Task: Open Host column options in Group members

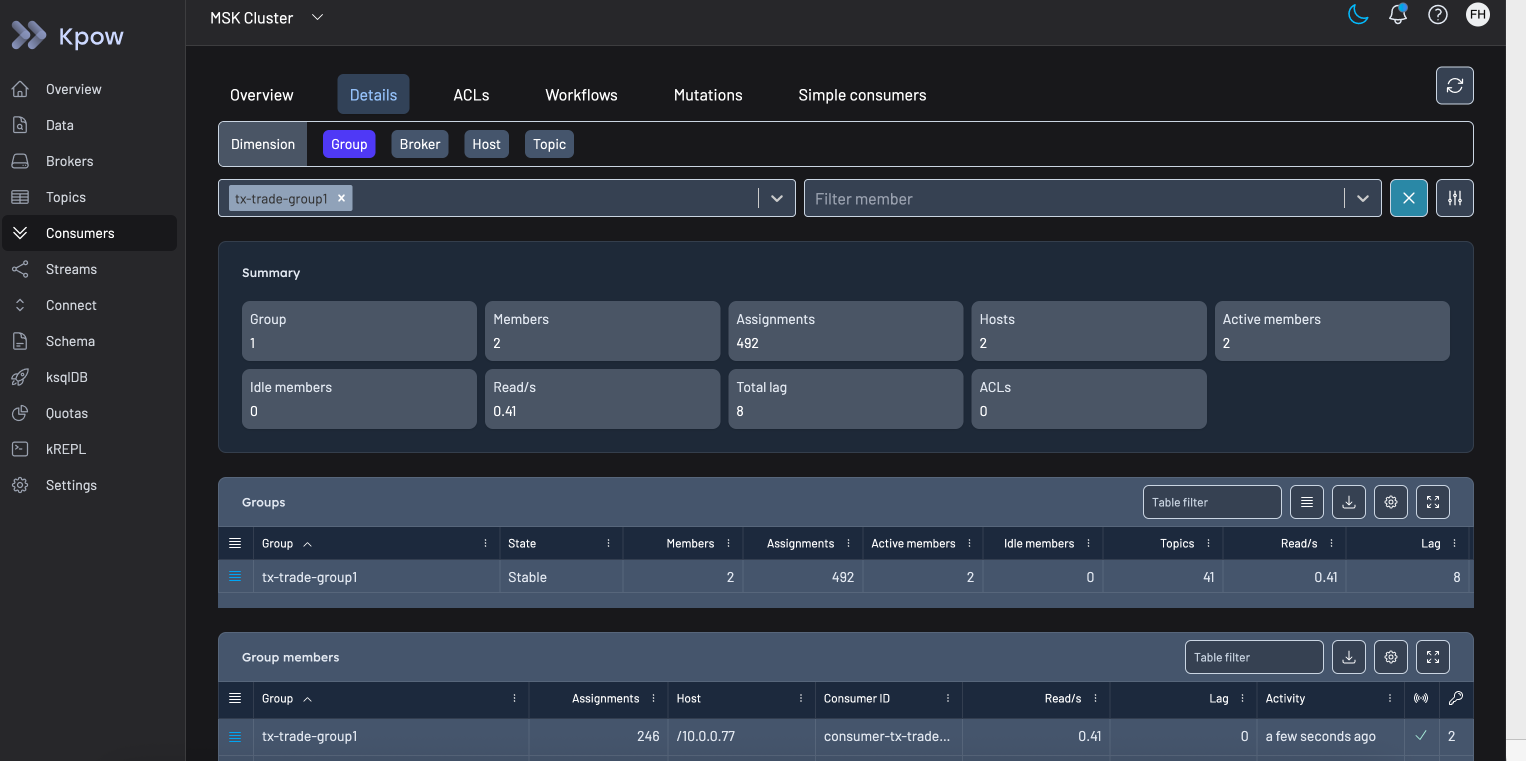Action: point(800,698)
